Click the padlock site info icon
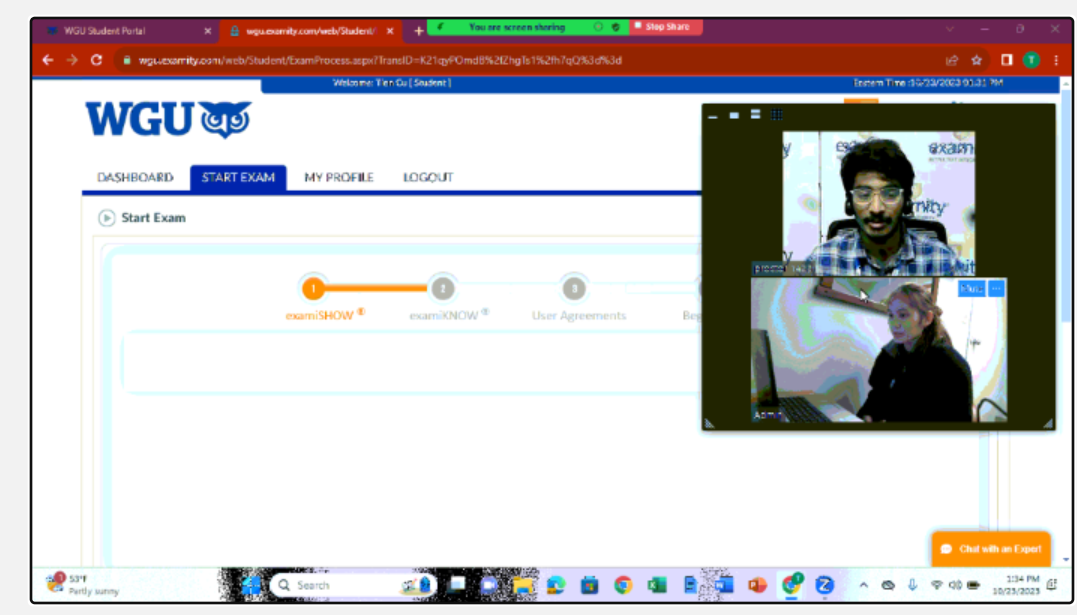The width and height of the screenshot is (1077, 615). [127, 60]
